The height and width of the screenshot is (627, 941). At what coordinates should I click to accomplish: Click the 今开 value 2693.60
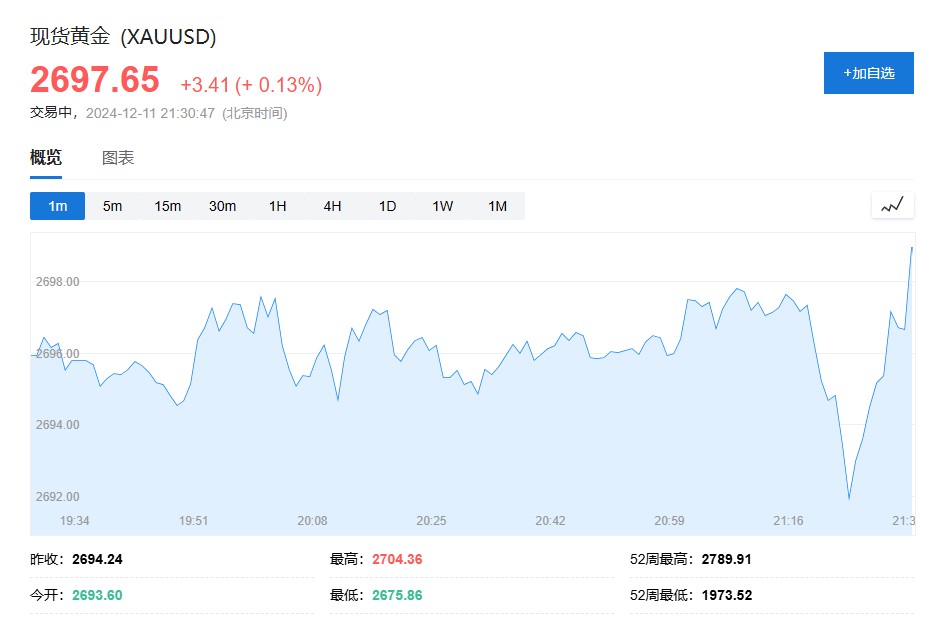point(97,596)
